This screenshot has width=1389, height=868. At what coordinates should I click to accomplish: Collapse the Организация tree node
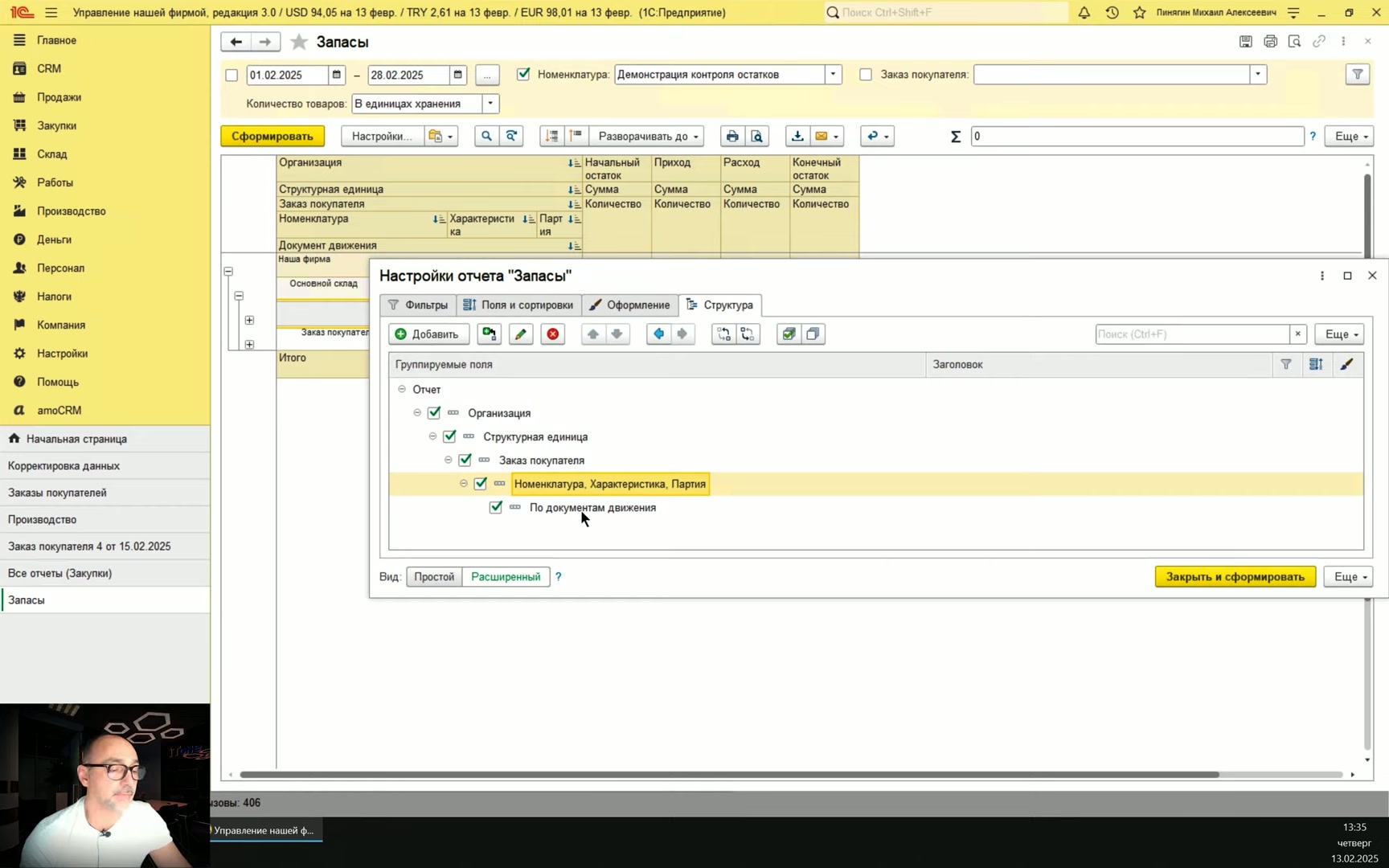[417, 413]
